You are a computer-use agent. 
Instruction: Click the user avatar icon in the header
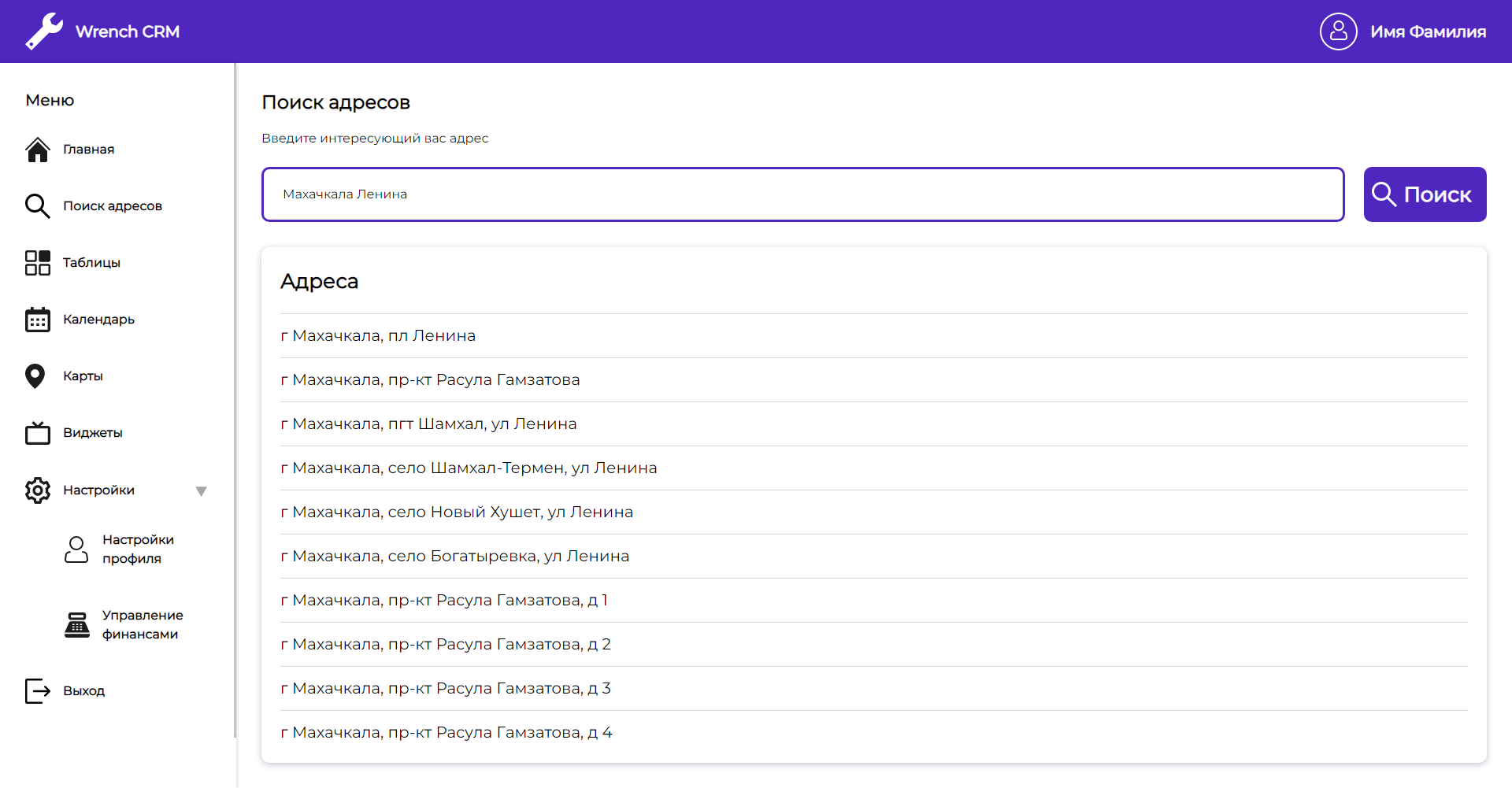point(1338,31)
